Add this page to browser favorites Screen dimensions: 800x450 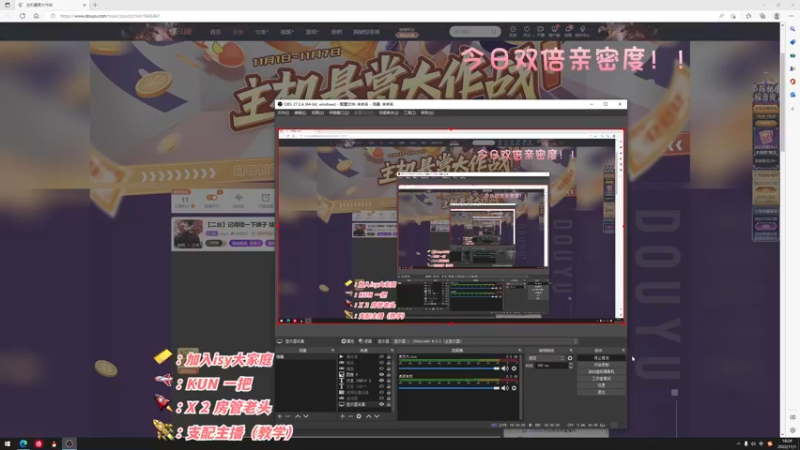(x=733, y=16)
